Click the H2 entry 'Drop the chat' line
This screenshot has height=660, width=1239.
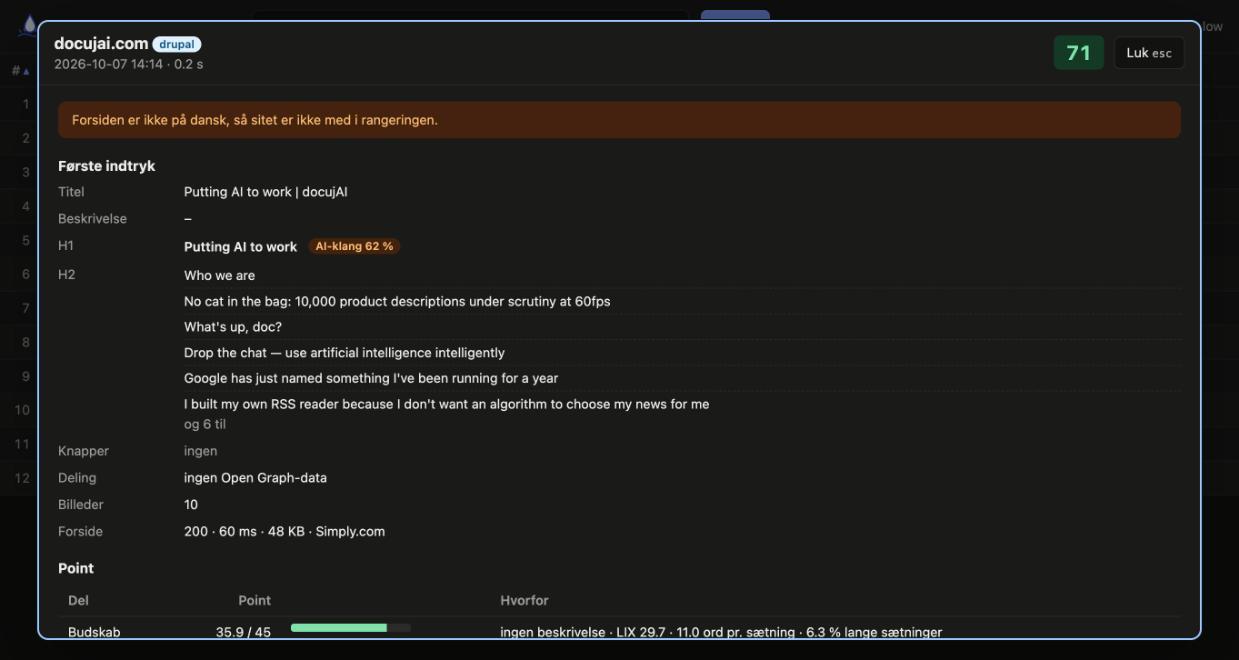(344, 353)
